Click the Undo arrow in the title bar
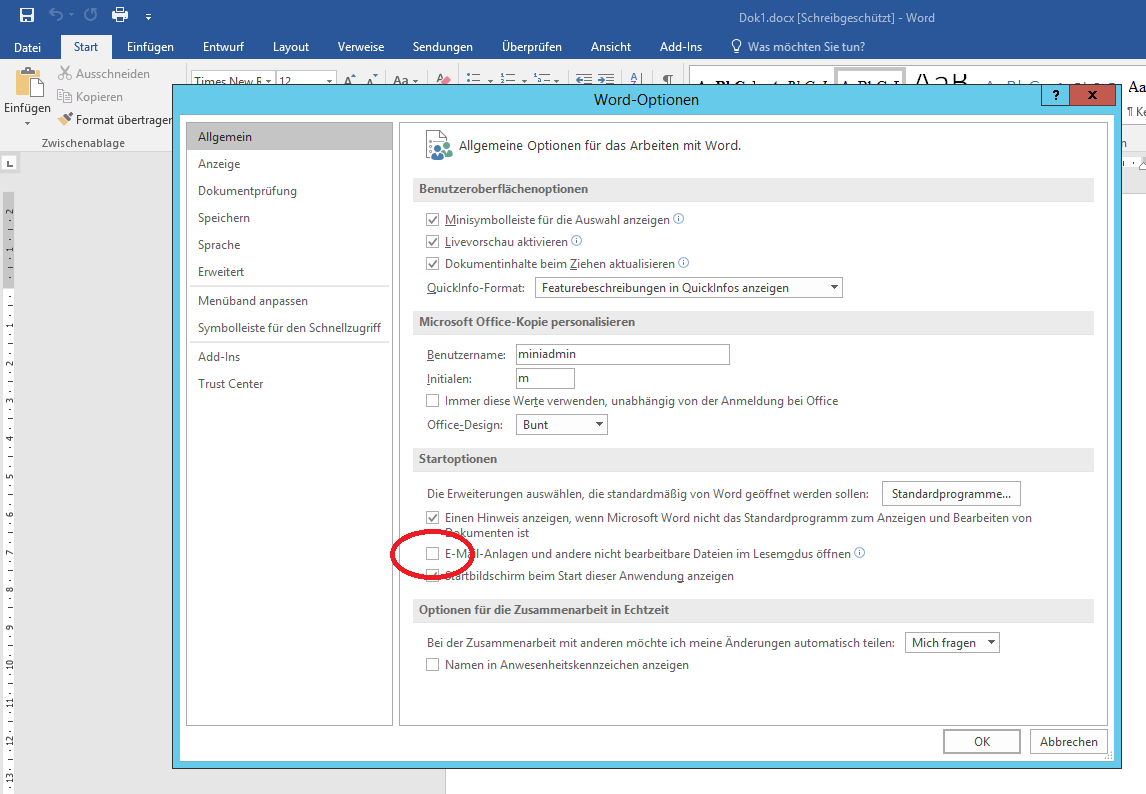 point(57,15)
